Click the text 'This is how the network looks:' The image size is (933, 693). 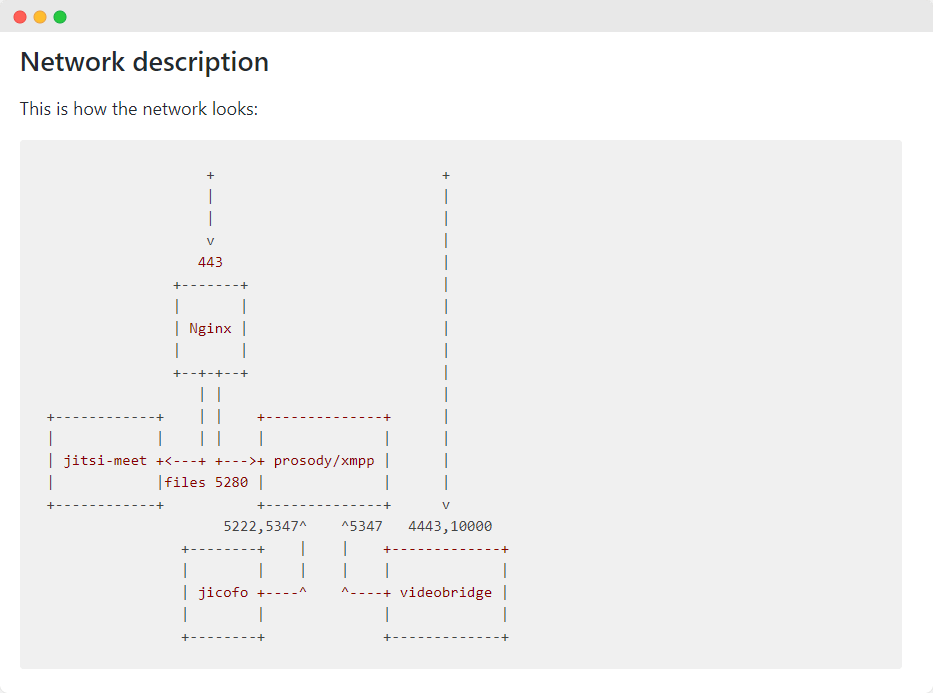pyautogui.click(x=139, y=109)
